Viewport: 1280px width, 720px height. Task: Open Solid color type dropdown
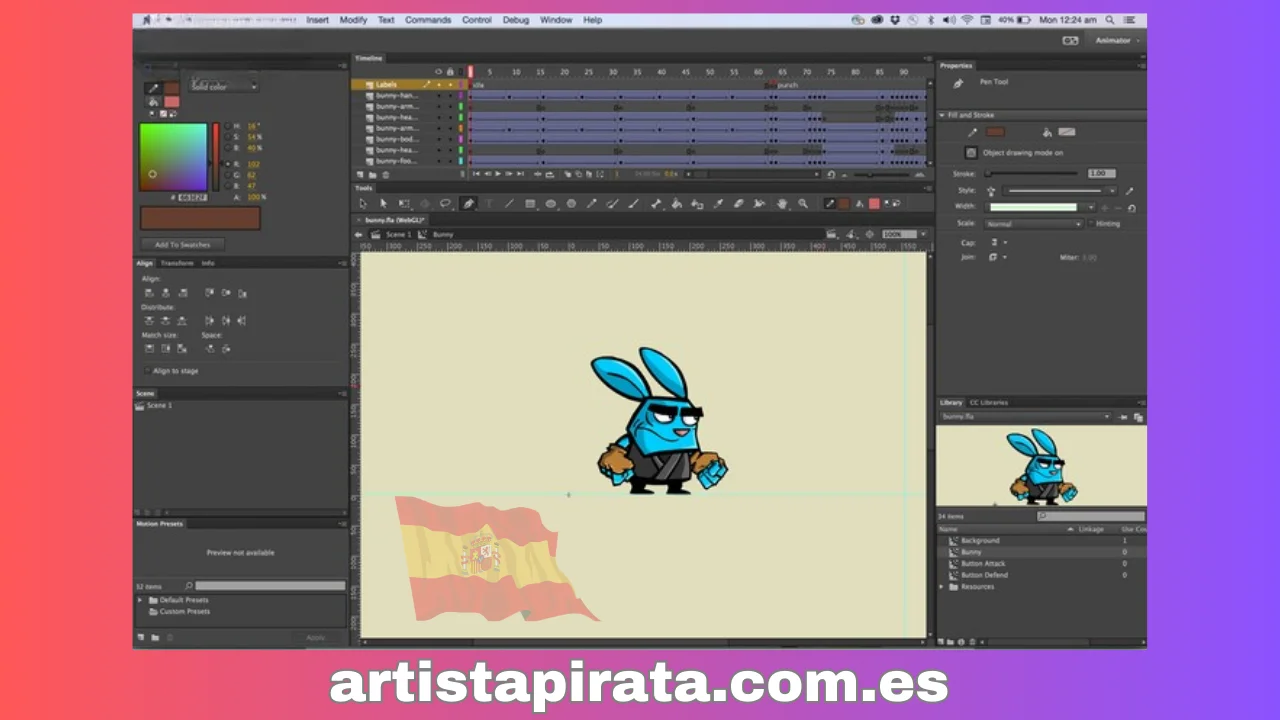[224, 87]
